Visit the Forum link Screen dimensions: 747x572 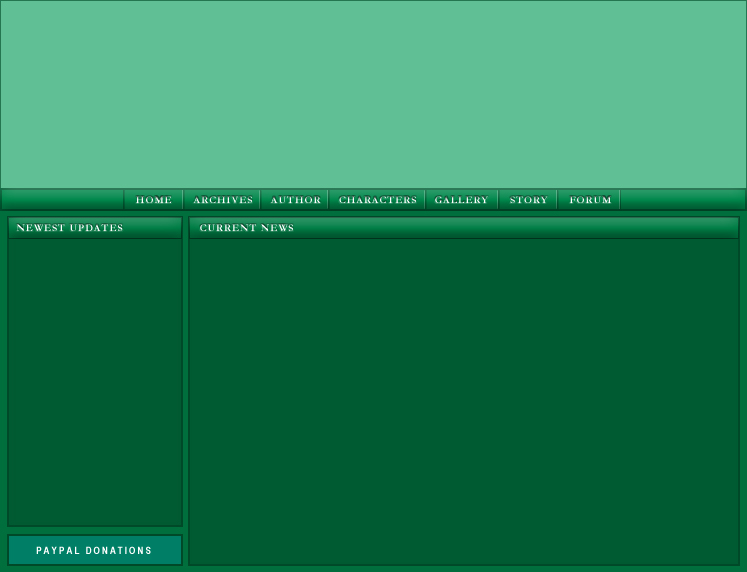click(x=589, y=200)
